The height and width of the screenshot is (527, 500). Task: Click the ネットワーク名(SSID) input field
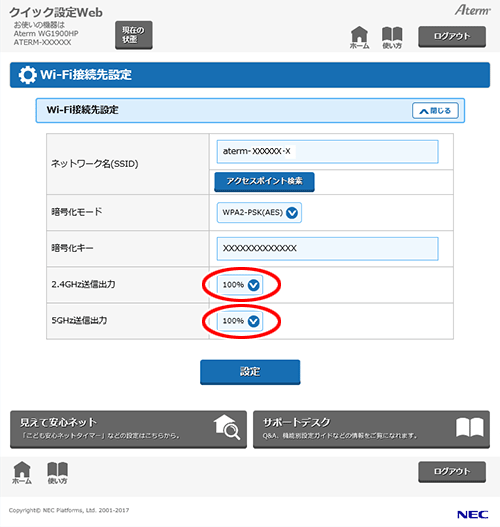coord(327,152)
